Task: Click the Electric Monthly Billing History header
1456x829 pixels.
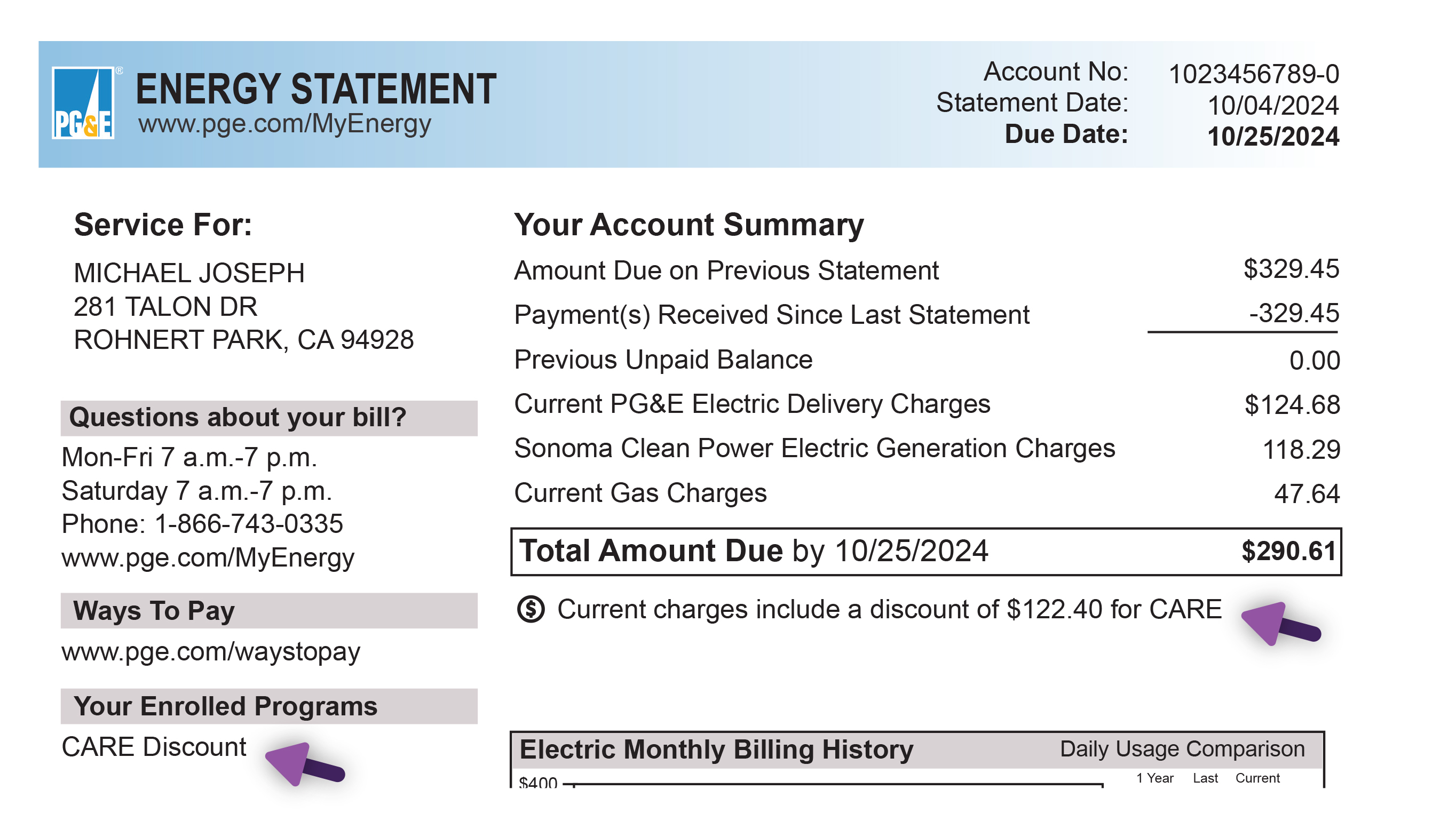Action: 716,750
